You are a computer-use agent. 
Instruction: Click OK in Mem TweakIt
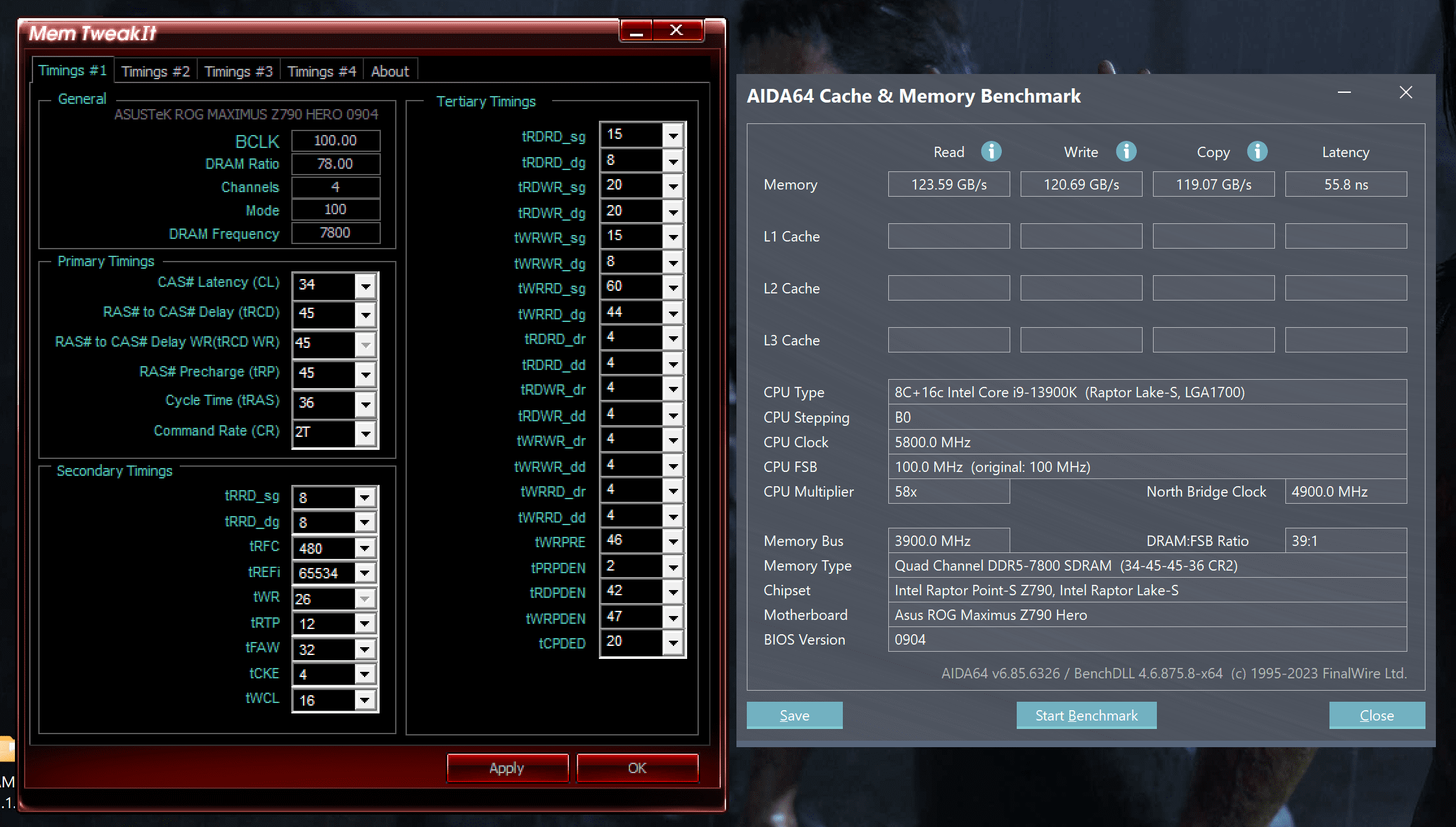pyautogui.click(x=637, y=768)
